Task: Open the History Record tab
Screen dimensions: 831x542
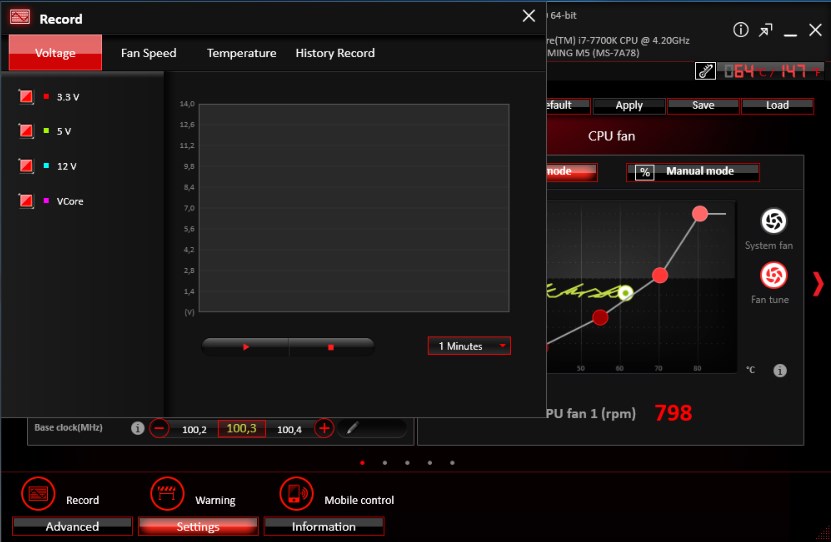Action: 335,53
